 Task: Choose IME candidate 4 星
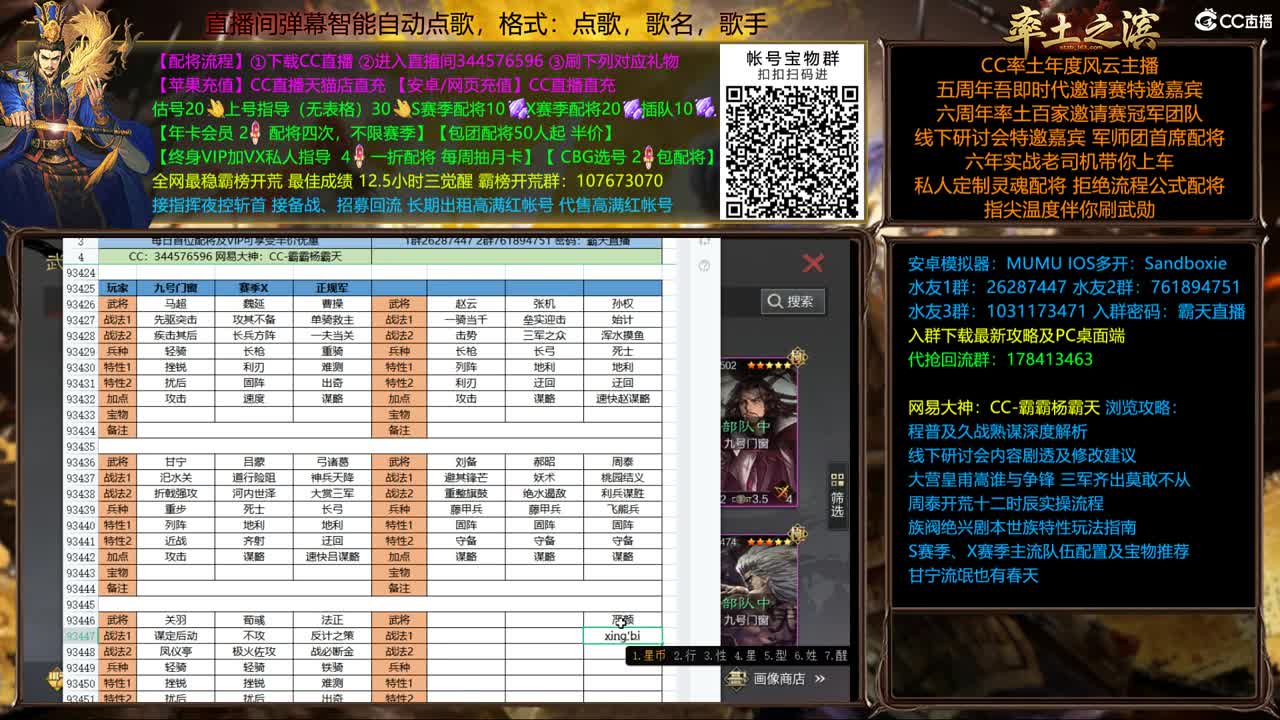745,656
